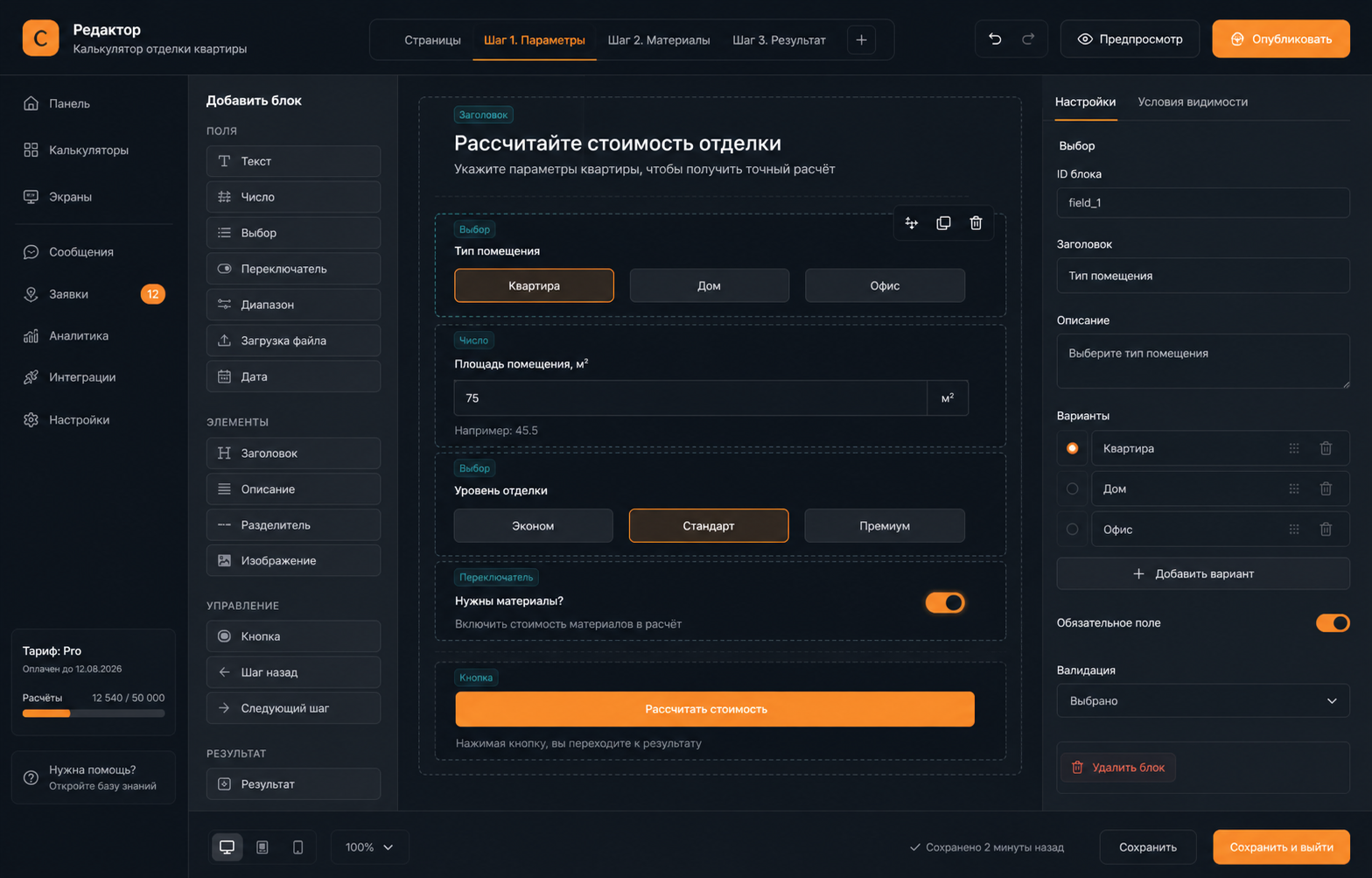Add a Следующий шаг control block
The image size is (1372, 878).
293,708
